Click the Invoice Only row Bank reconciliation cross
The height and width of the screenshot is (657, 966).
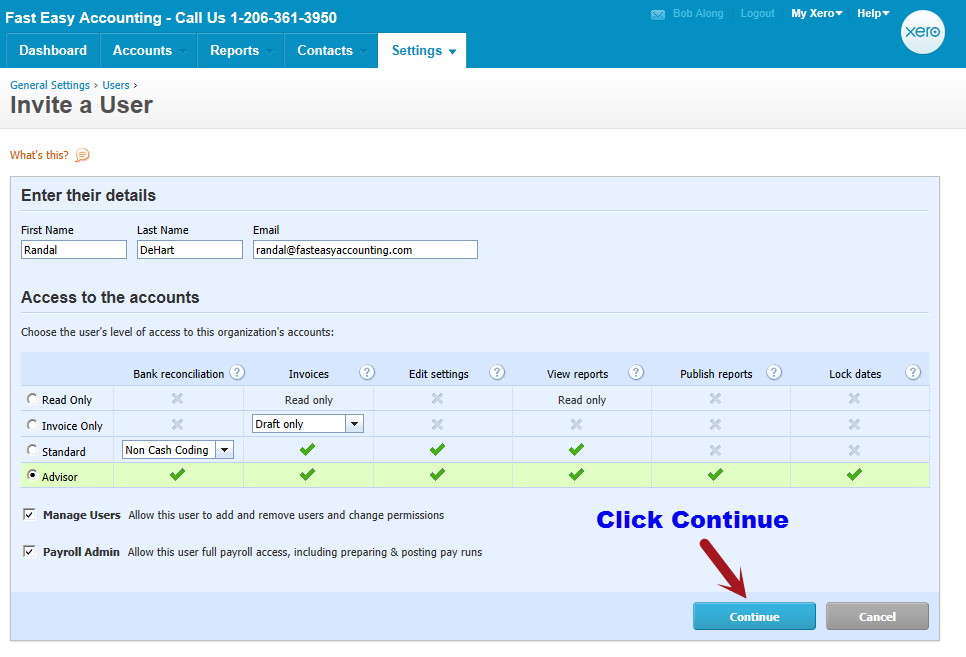pos(177,425)
